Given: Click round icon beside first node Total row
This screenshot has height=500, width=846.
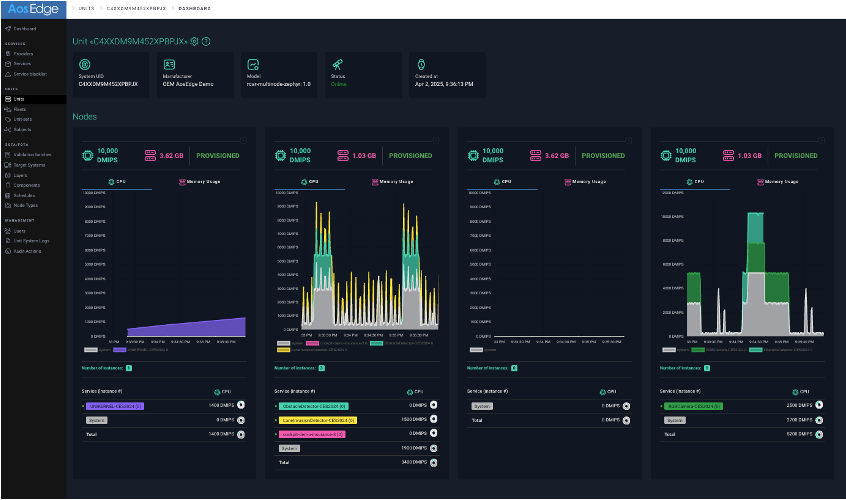Looking at the screenshot, I should click(241, 435).
